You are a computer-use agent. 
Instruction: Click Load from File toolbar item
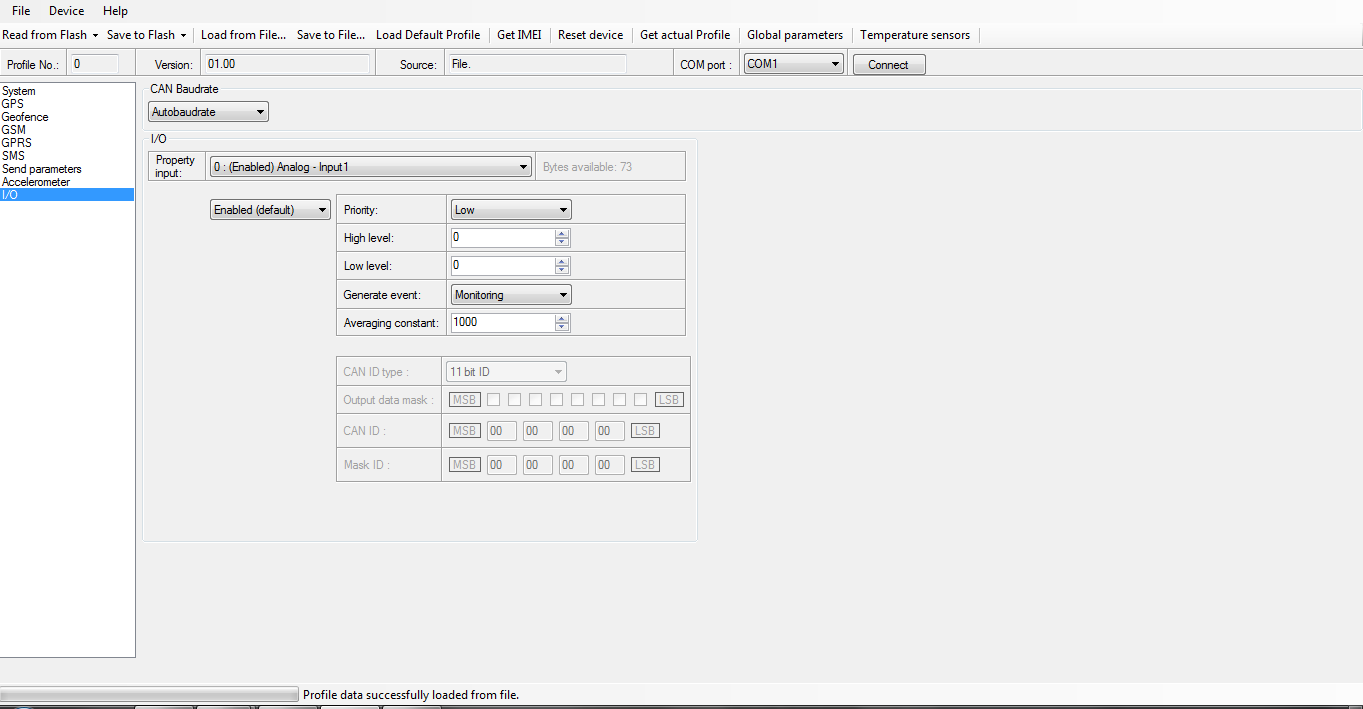coord(243,35)
